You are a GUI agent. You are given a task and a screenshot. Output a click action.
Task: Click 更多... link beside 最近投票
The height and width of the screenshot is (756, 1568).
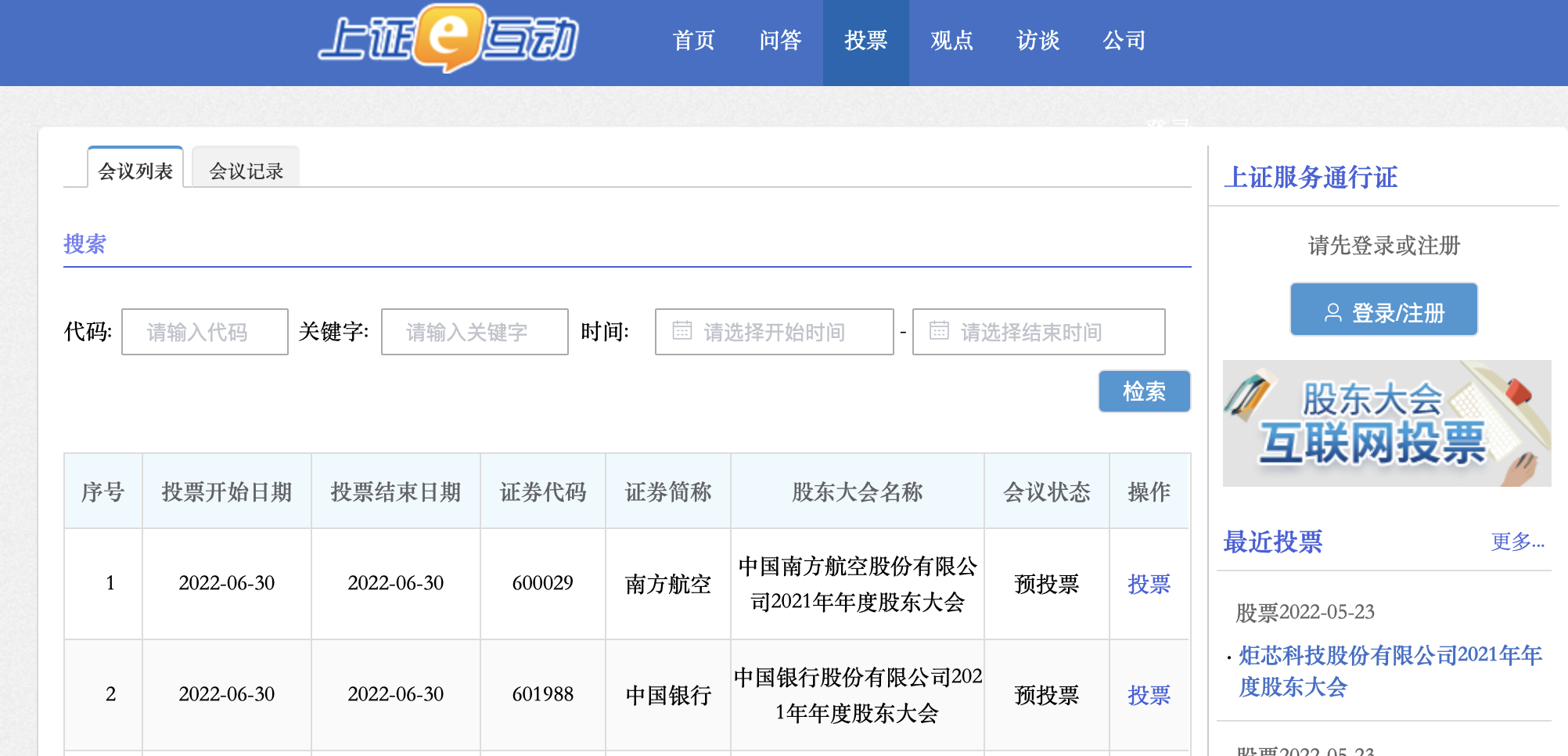(1517, 542)
